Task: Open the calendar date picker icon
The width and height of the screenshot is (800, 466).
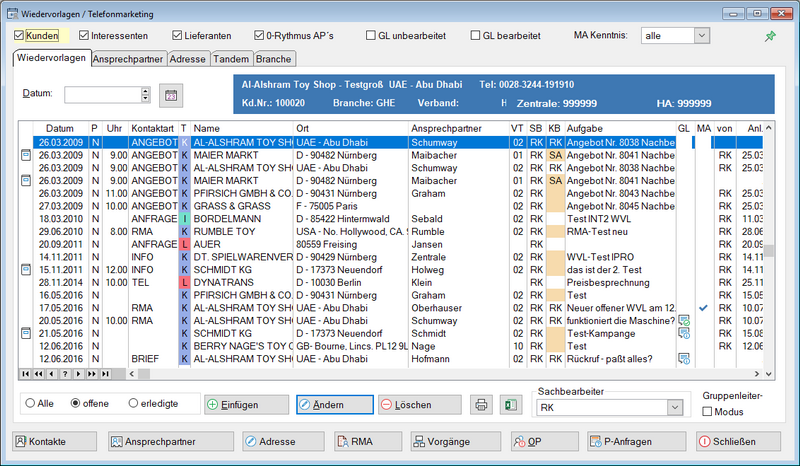Action: (171, 95)
